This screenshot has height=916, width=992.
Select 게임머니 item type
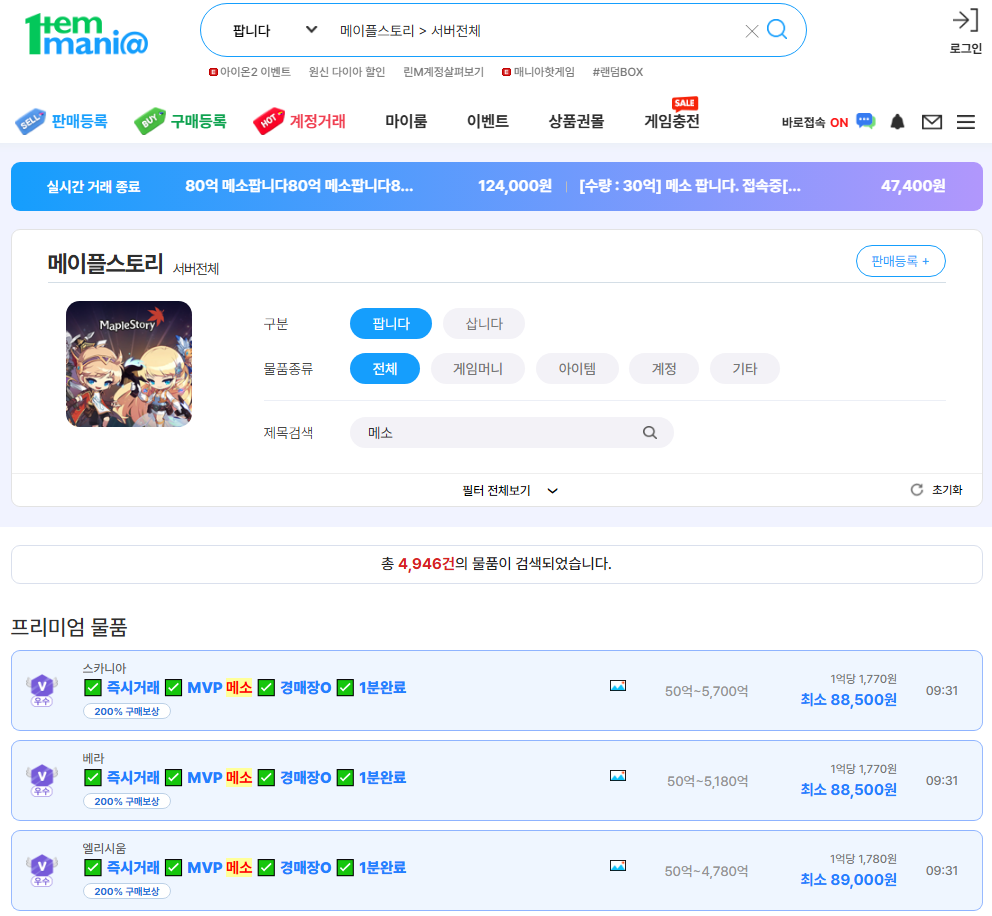(x=478, y=369)
